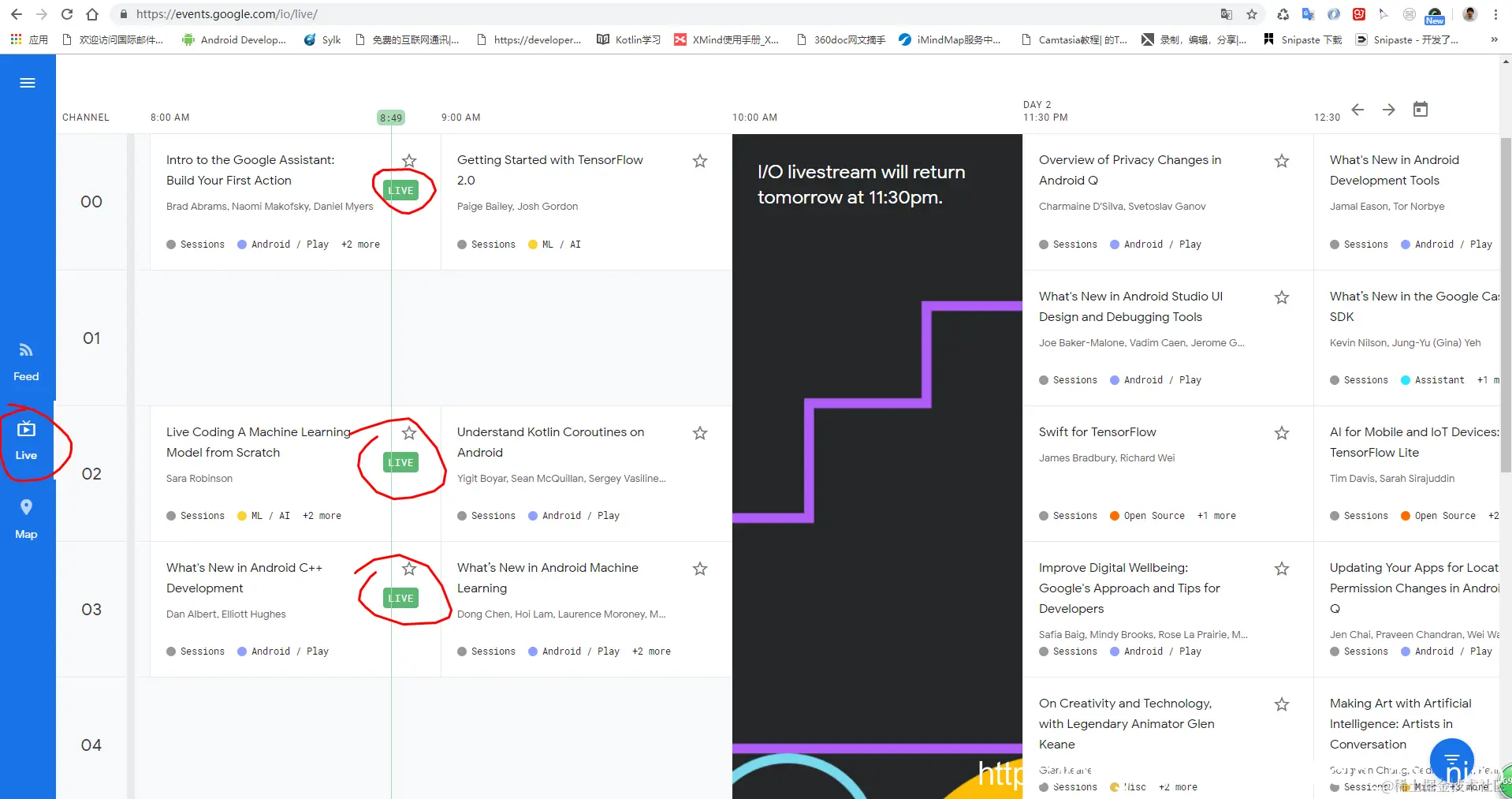Expand +2 more on Creativity and Technology session
Screen dimensions: 1512x799
(1178, 787)
